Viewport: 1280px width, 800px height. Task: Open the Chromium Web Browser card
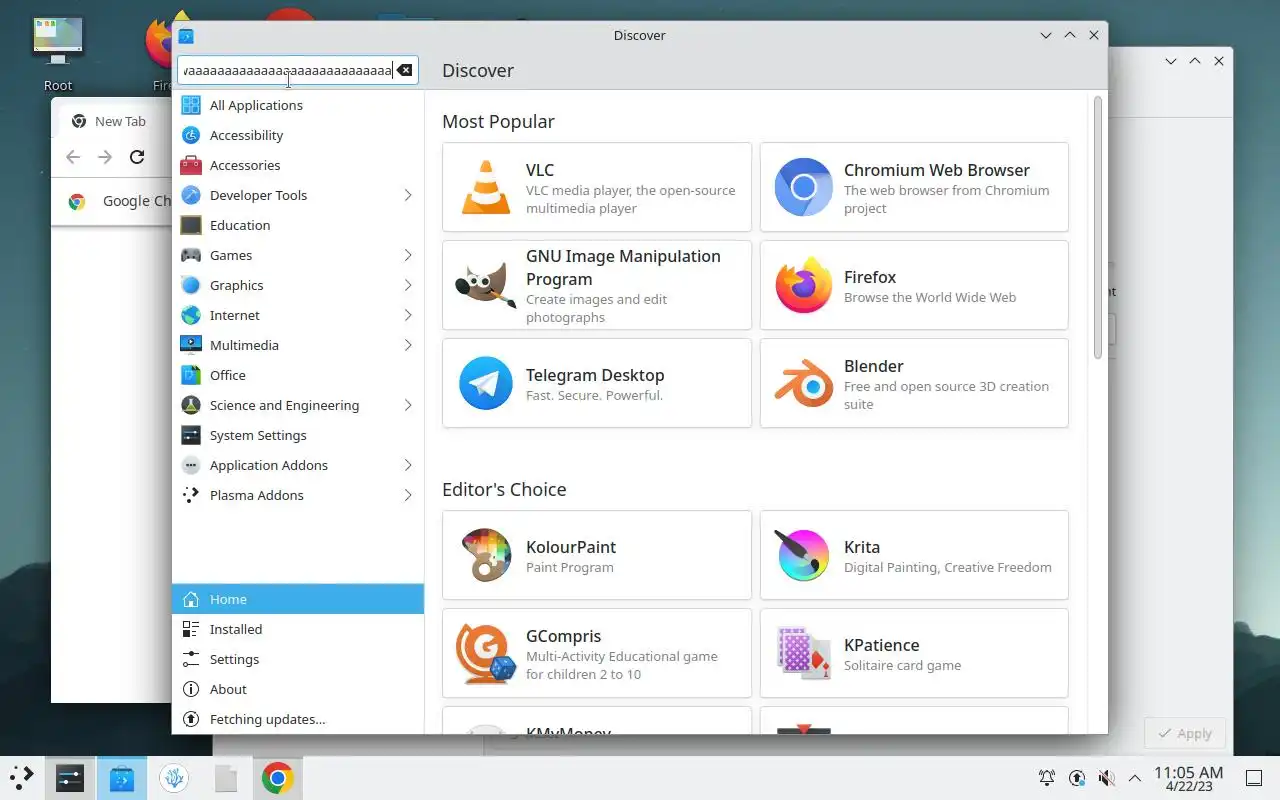click(914, 187)
